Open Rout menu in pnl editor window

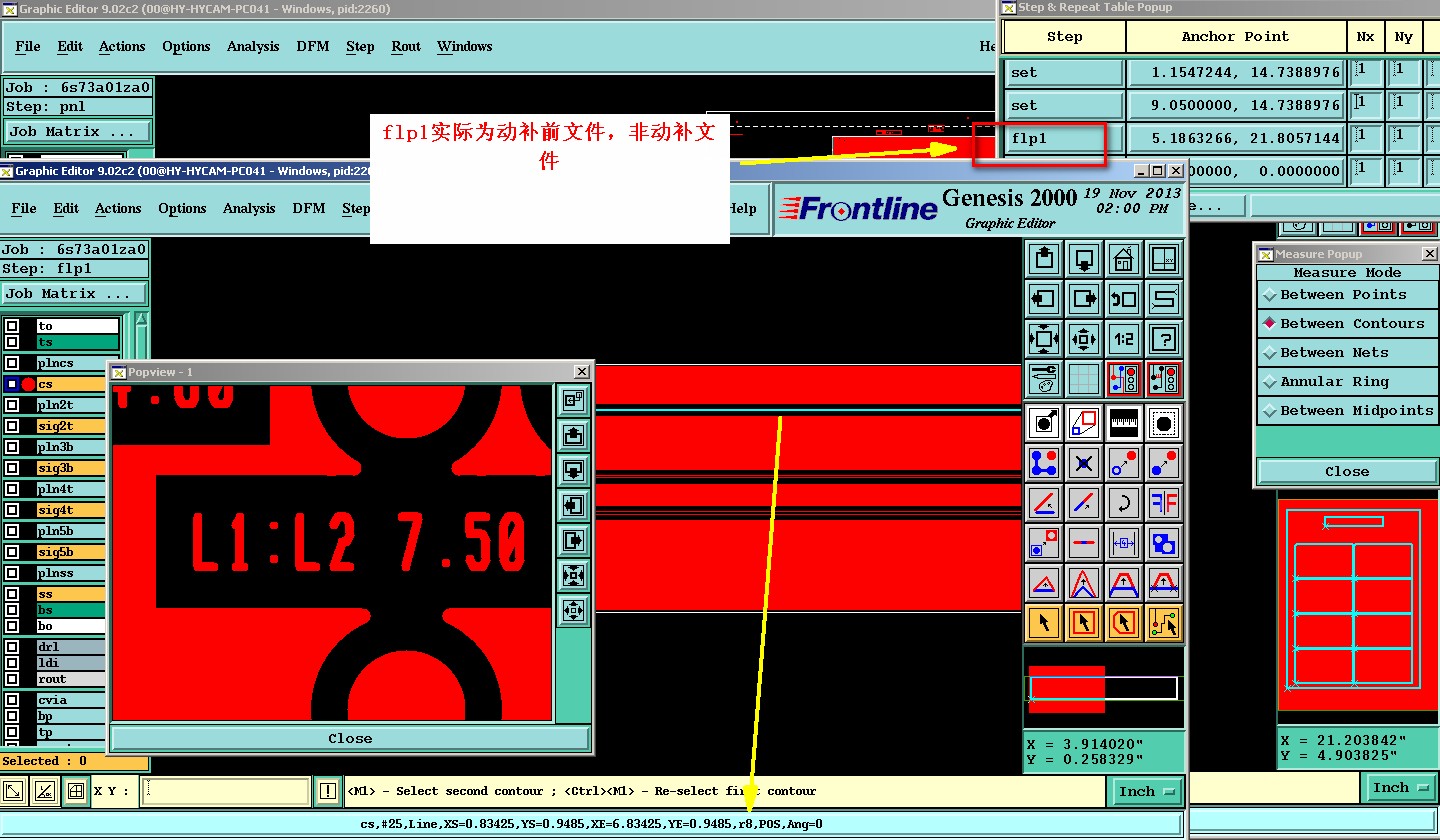click(406, 46)
